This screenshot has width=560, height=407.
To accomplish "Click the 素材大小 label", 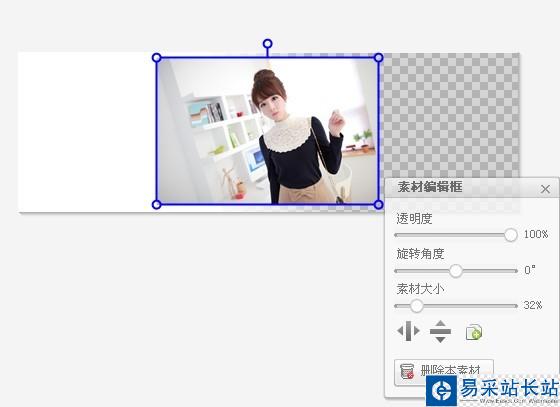I will coord(420,289).
